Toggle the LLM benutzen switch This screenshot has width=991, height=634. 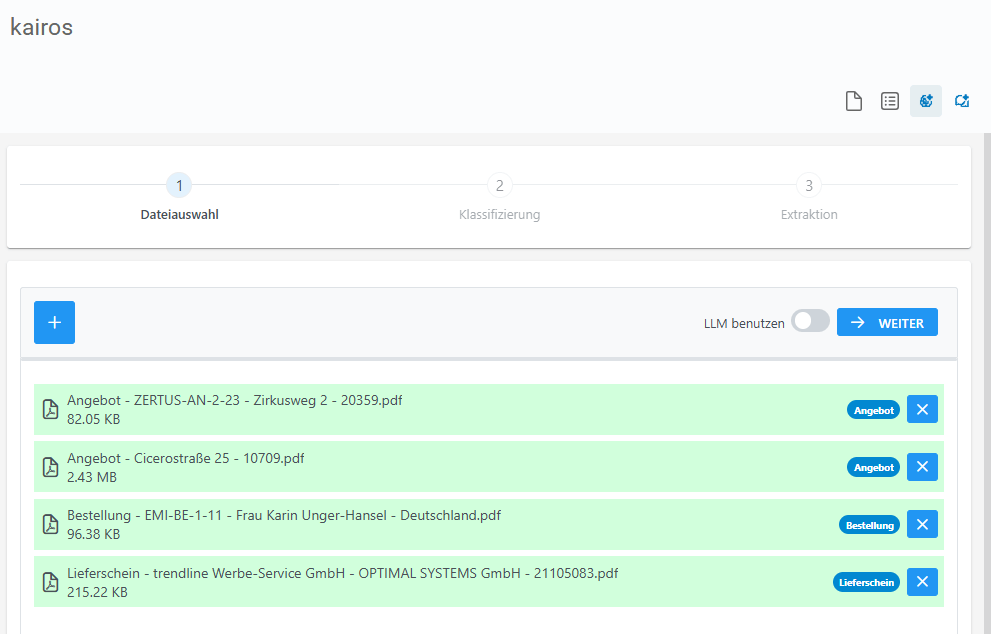point(810,322)
